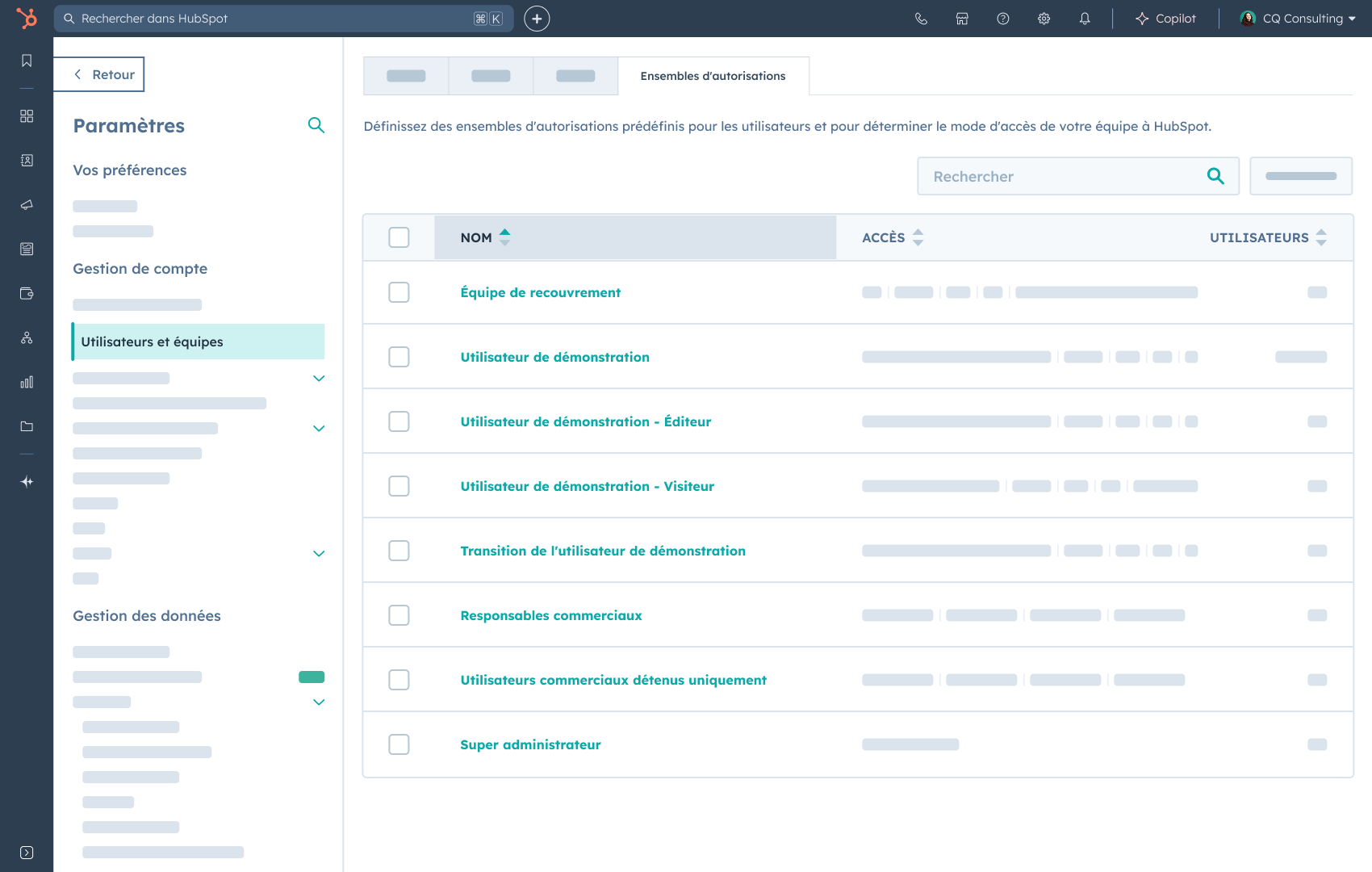Open the Responsables commerciaux permission set

pyautogui.click(x=551, y=615)
